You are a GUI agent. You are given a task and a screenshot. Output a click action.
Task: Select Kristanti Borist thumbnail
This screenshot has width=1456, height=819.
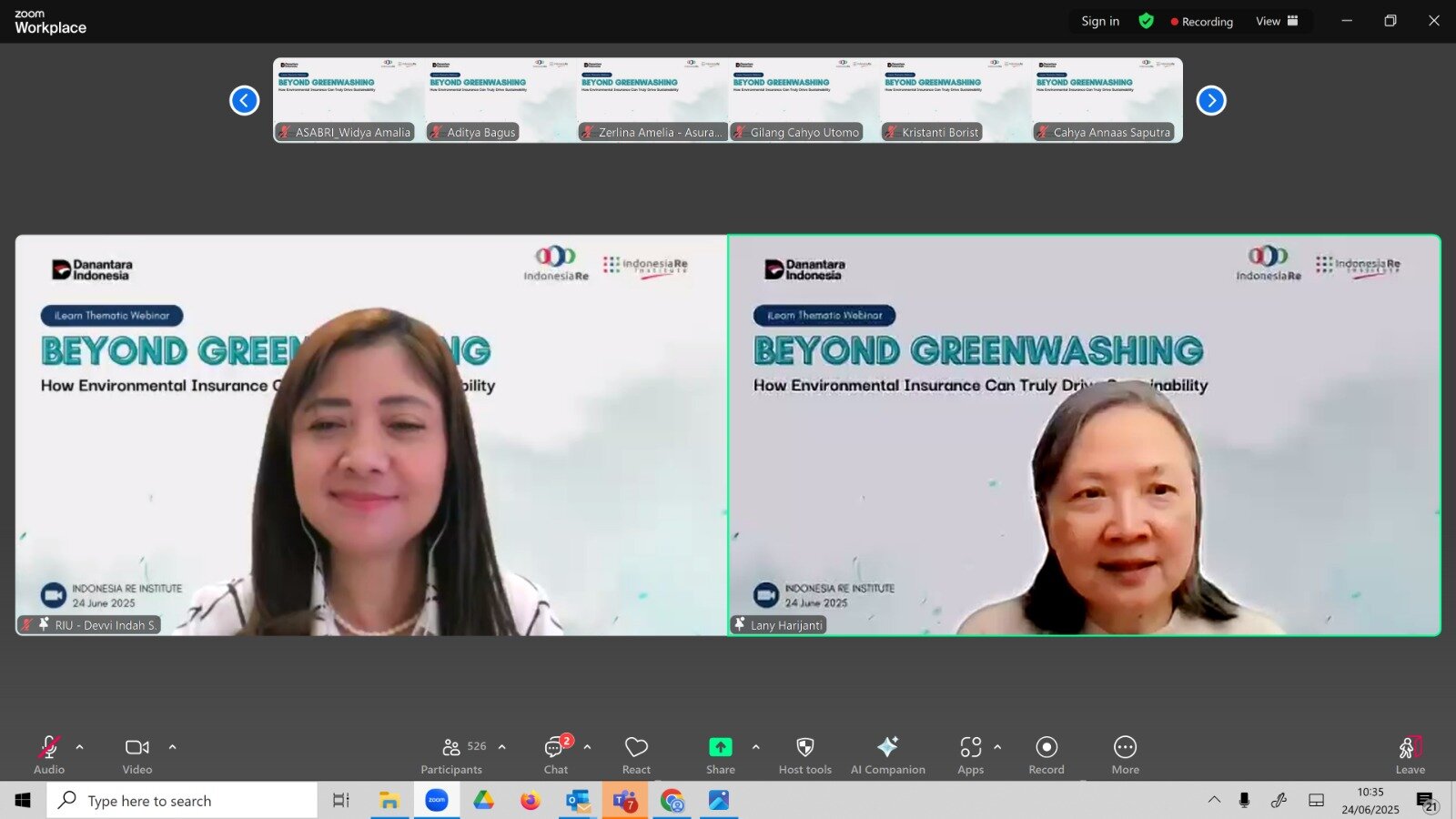click(955, 100)
